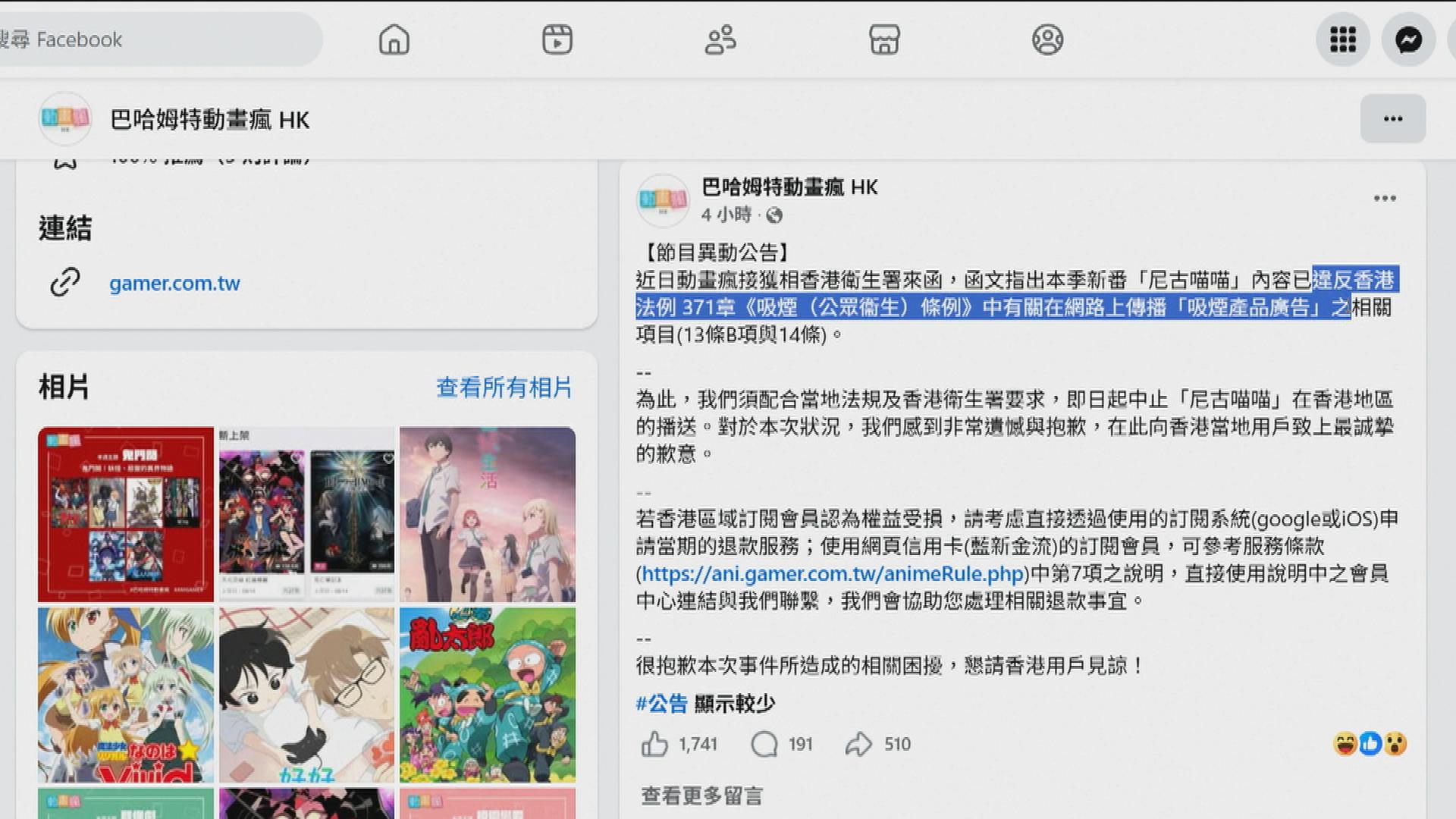1456x819 pixels.
Task: Open the Friends tab
Action: tap(720, 39)
